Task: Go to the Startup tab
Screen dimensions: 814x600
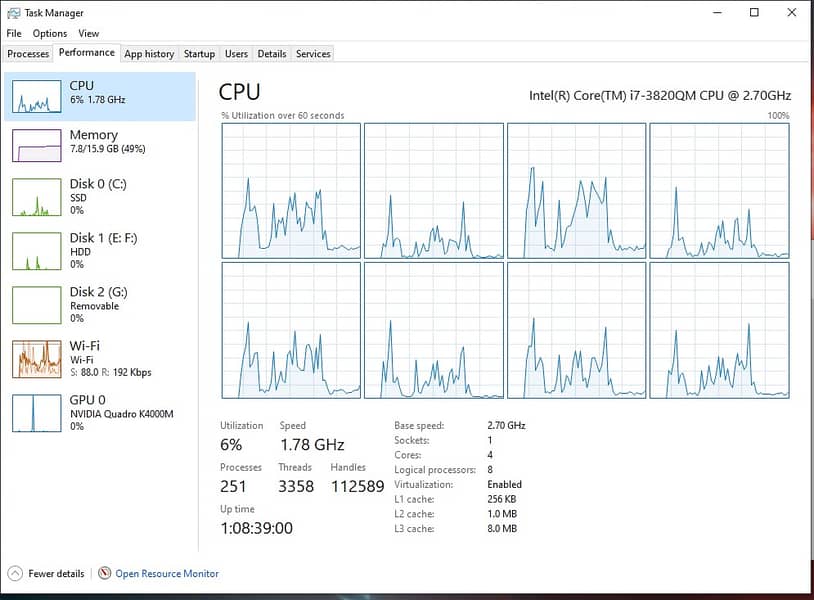Action: click(199, 54)
